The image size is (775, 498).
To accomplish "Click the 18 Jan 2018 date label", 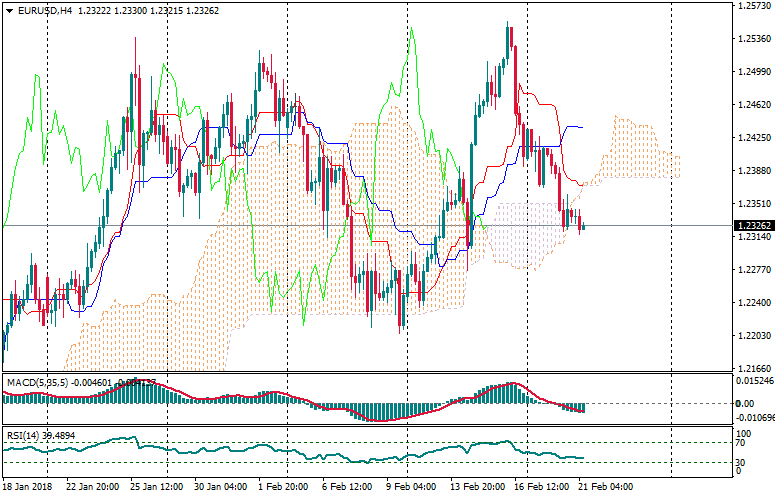I will 25,486.
